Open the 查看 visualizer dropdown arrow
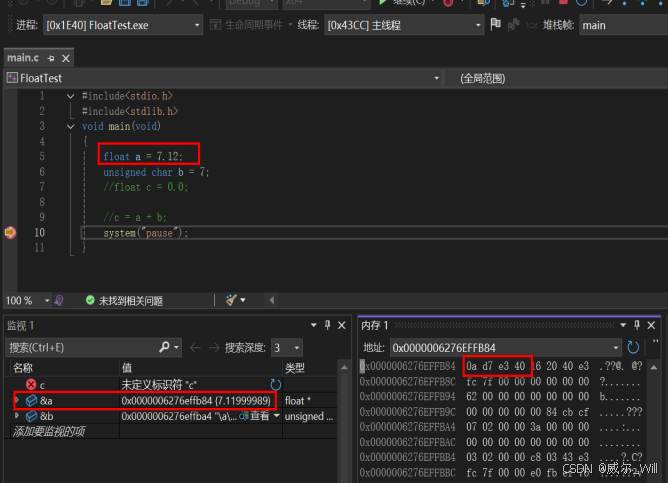This screenshot has width=668, height=483. tap(276, 416)
